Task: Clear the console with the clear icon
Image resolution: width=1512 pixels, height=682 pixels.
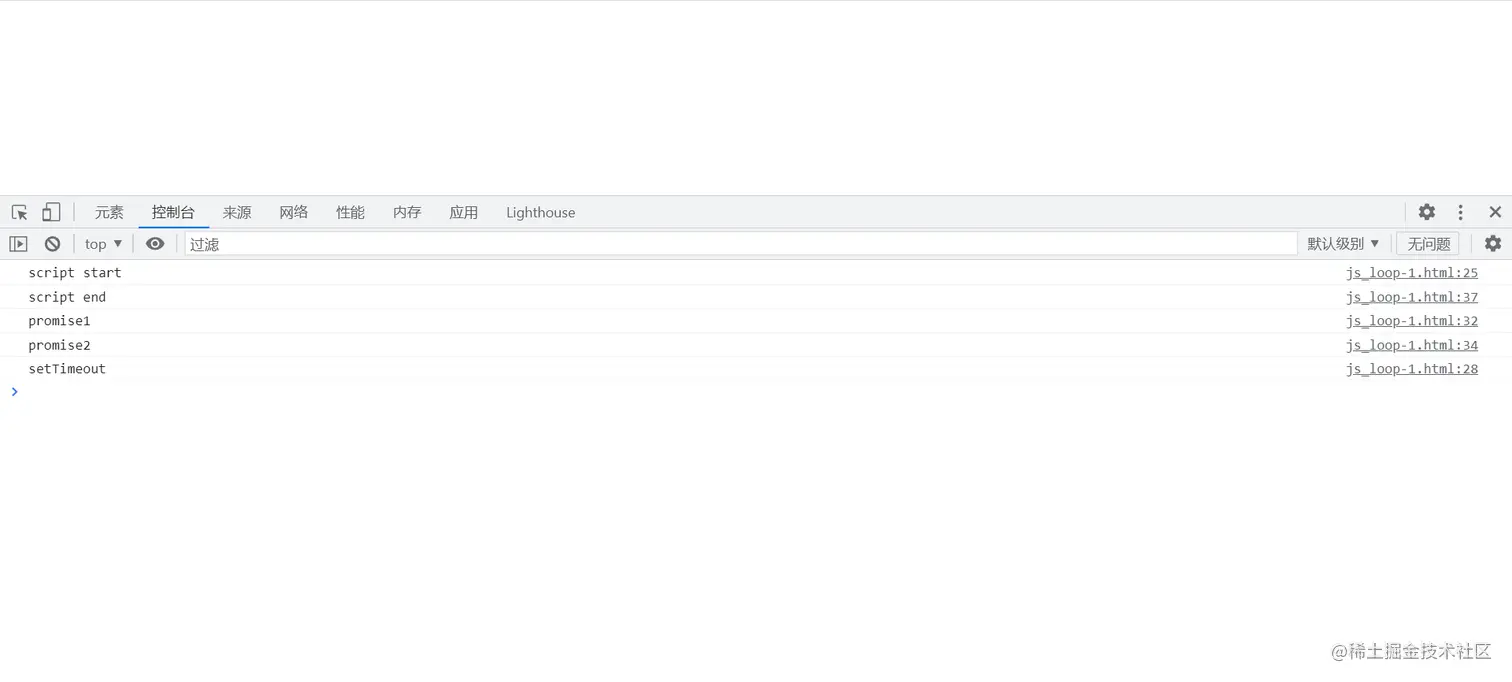Action: point(51,243)
